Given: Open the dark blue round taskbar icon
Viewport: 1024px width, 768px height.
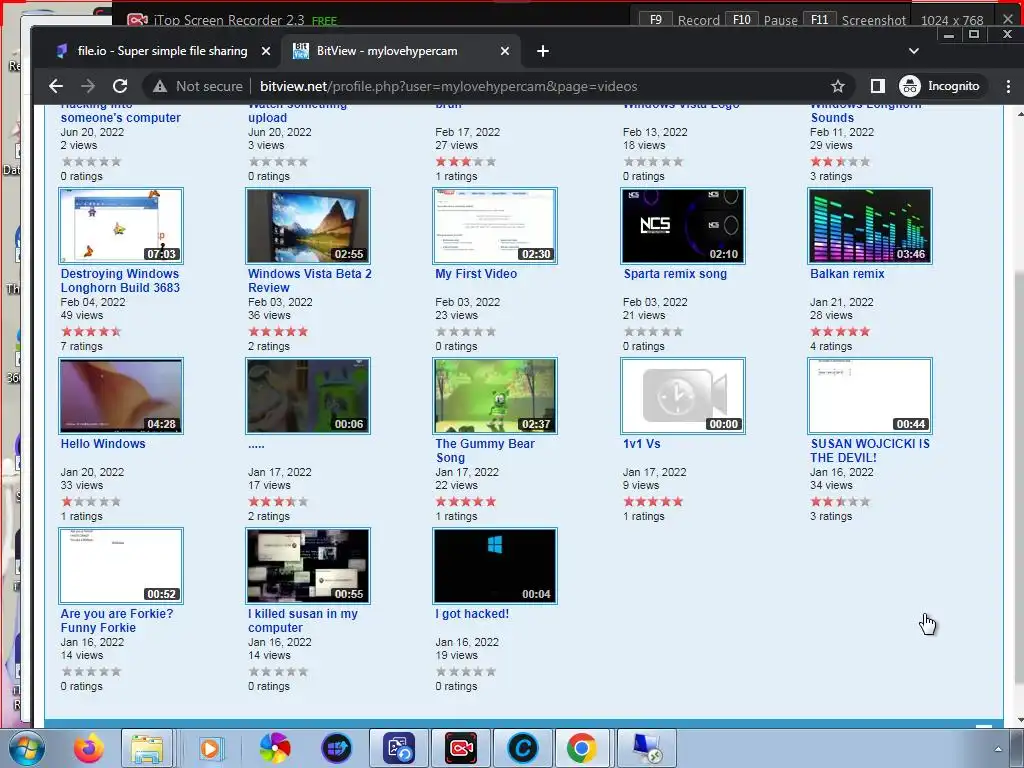Looking at the screenshot, I should point(336,748).
